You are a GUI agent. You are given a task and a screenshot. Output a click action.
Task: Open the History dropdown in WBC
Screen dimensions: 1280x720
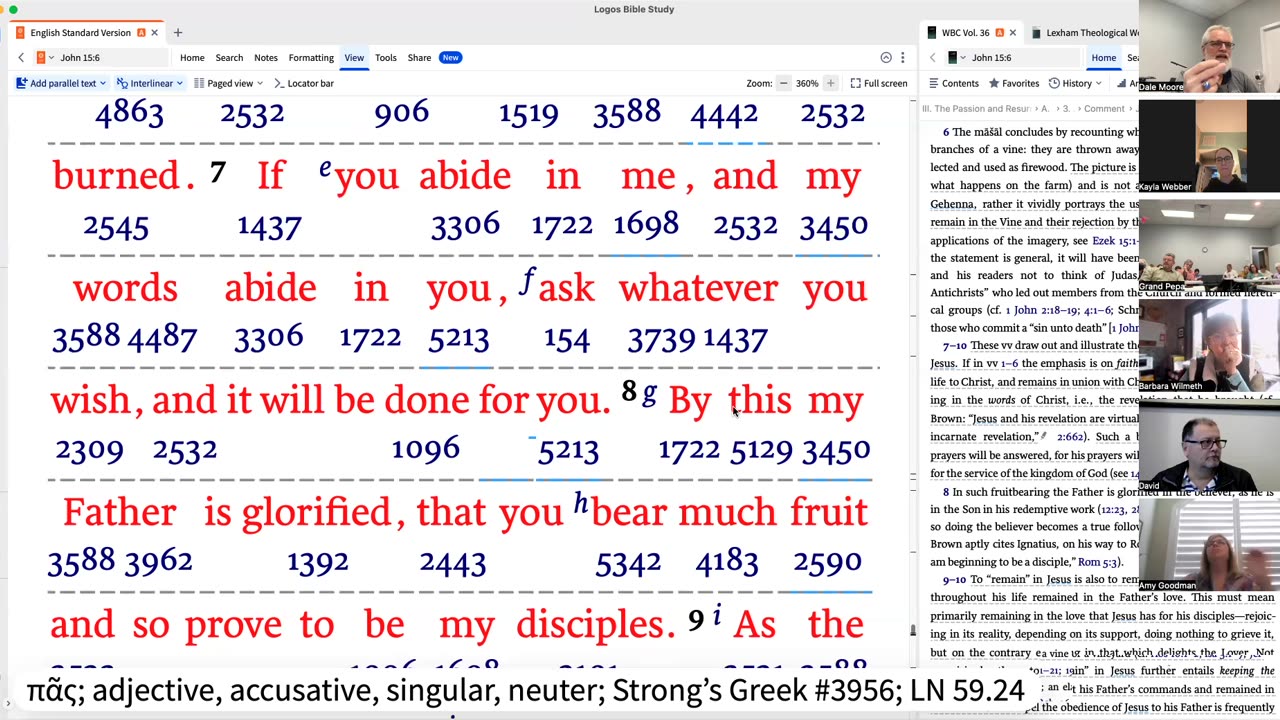(1076, 83)
